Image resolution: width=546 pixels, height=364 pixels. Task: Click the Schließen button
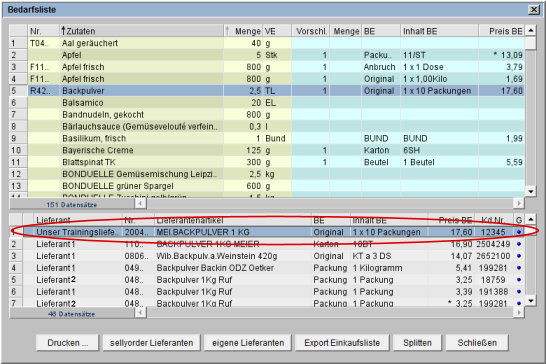tap(477, 343)
